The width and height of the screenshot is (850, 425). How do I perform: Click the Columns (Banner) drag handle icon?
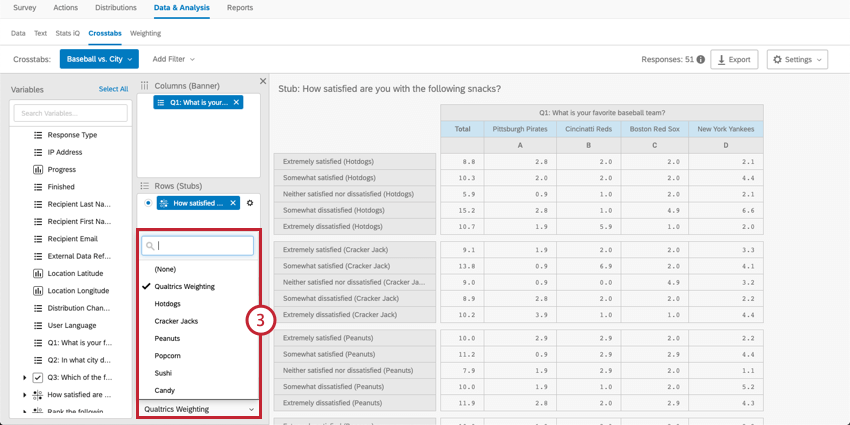(144, 86)
